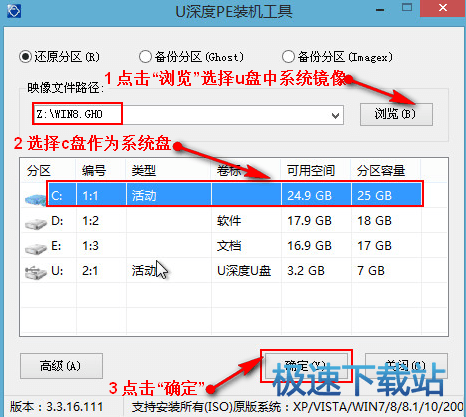Click 活动 type in C: row
Image resolution: width=466 pixels, height=417 pixels.
pos(144,196)
